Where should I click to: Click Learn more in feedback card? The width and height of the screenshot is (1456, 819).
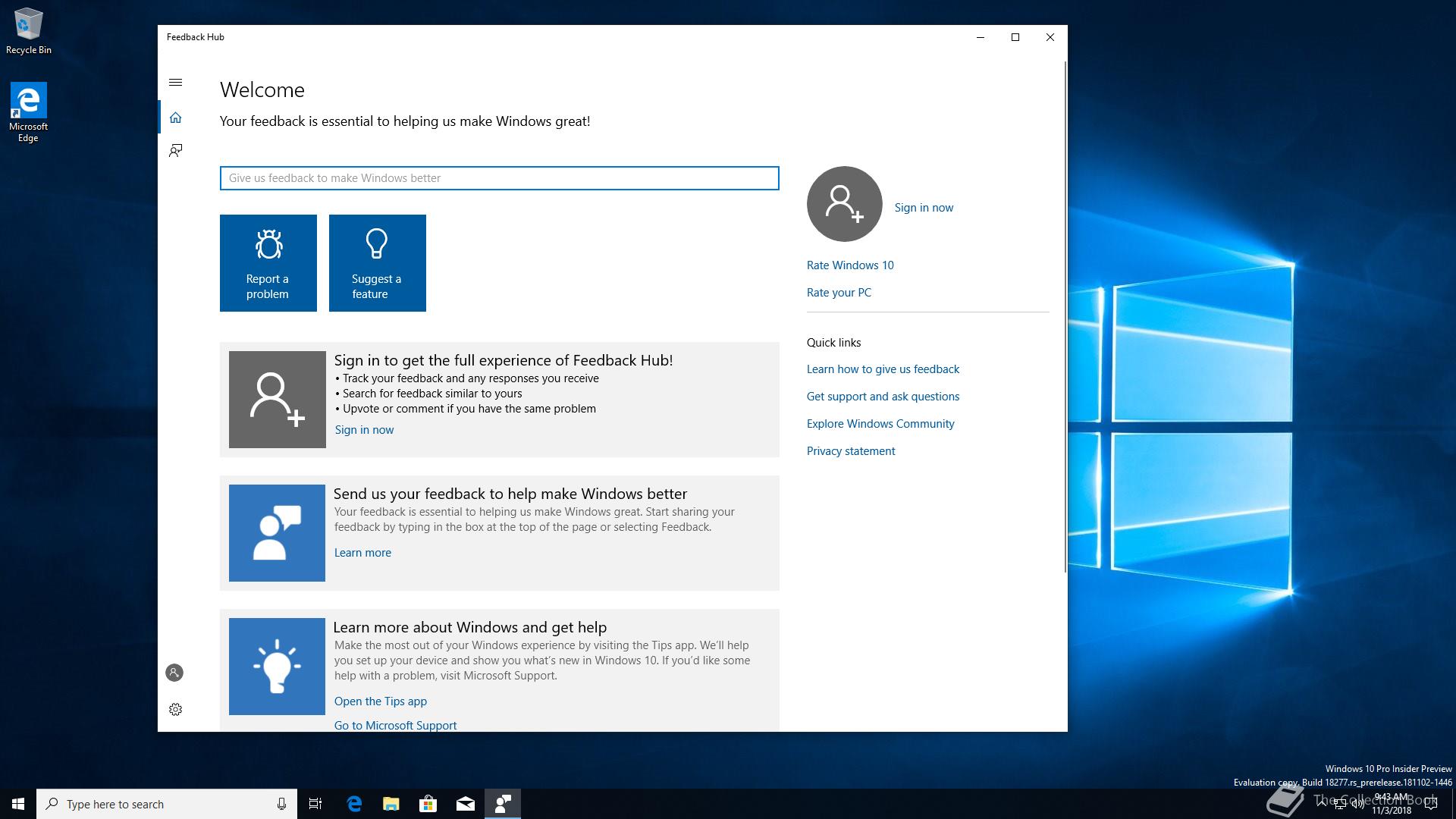point(362,553)
